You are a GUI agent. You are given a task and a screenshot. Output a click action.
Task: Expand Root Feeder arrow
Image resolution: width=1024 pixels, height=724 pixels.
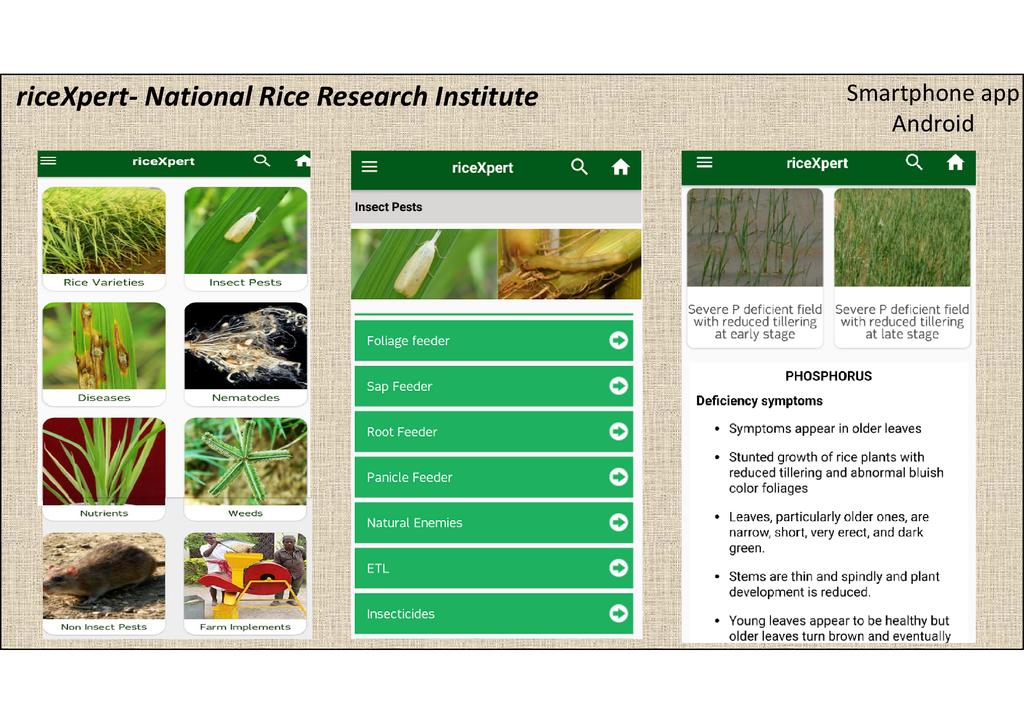coord(618,431)
